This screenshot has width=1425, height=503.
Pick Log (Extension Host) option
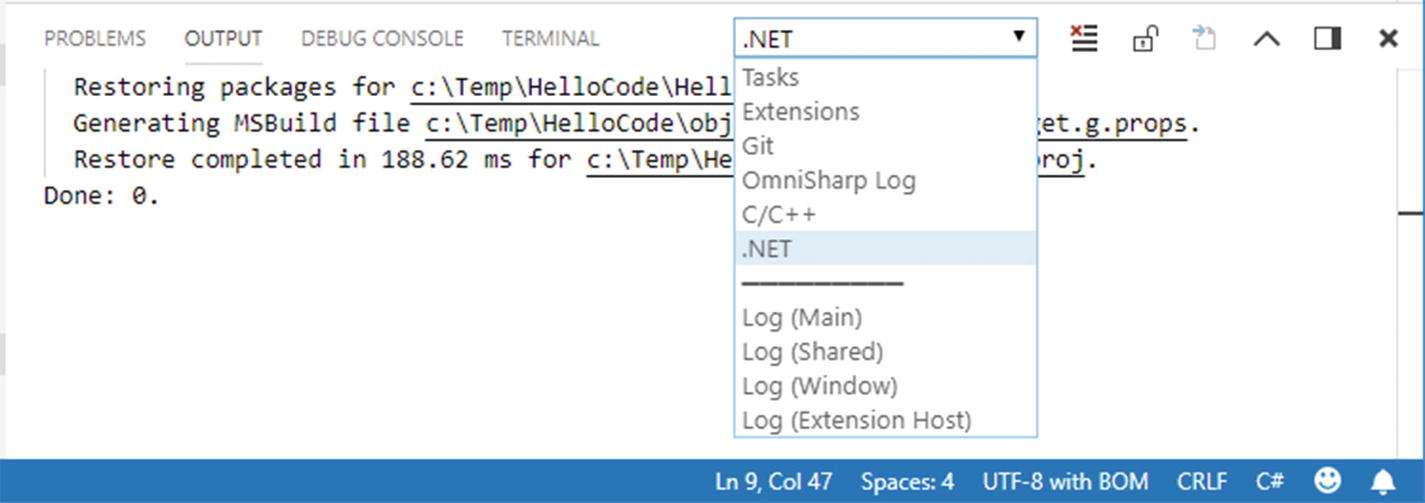pyautogui.click(x=856, y=420)
